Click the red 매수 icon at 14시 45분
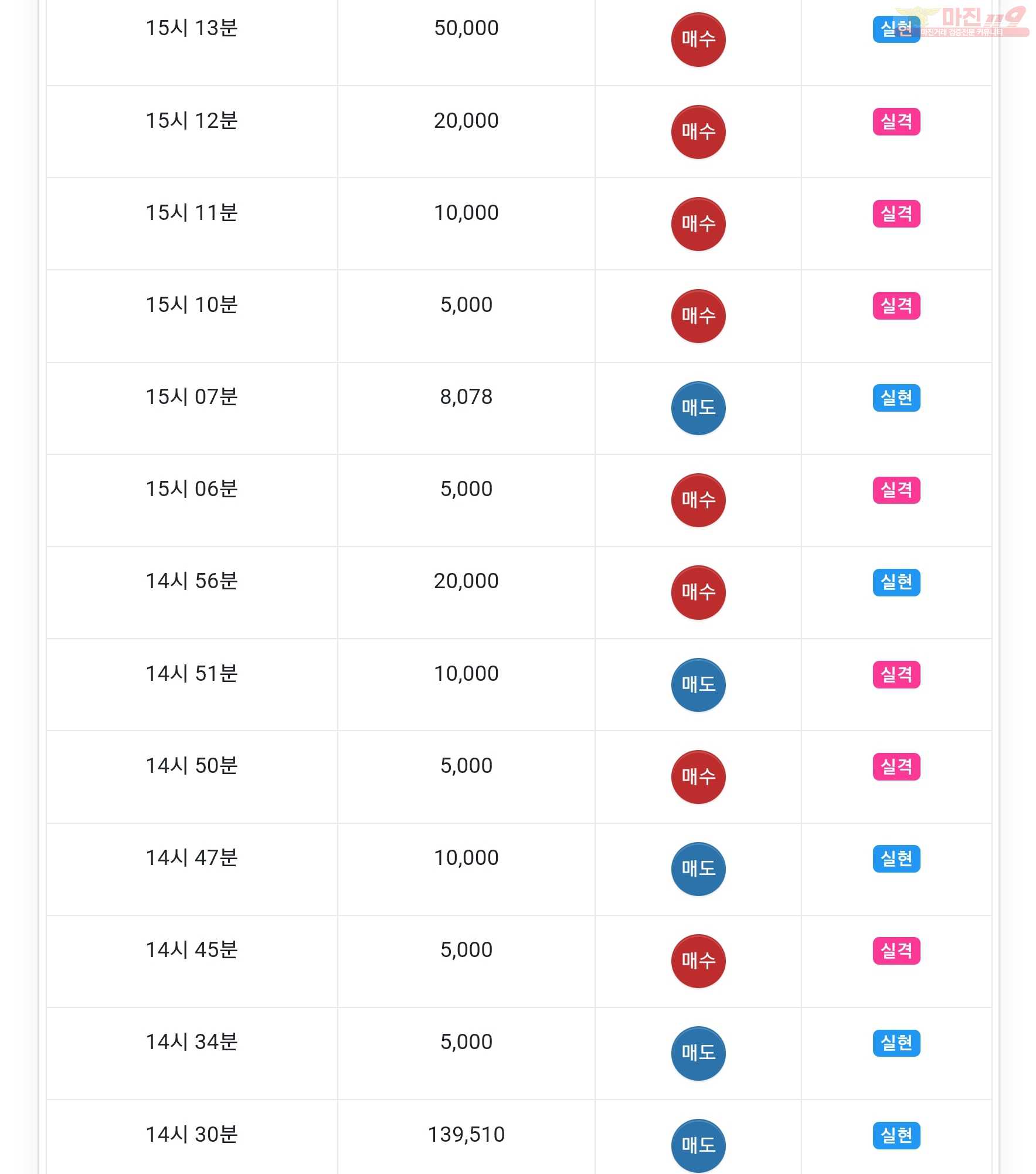 [x=698, y=961]
